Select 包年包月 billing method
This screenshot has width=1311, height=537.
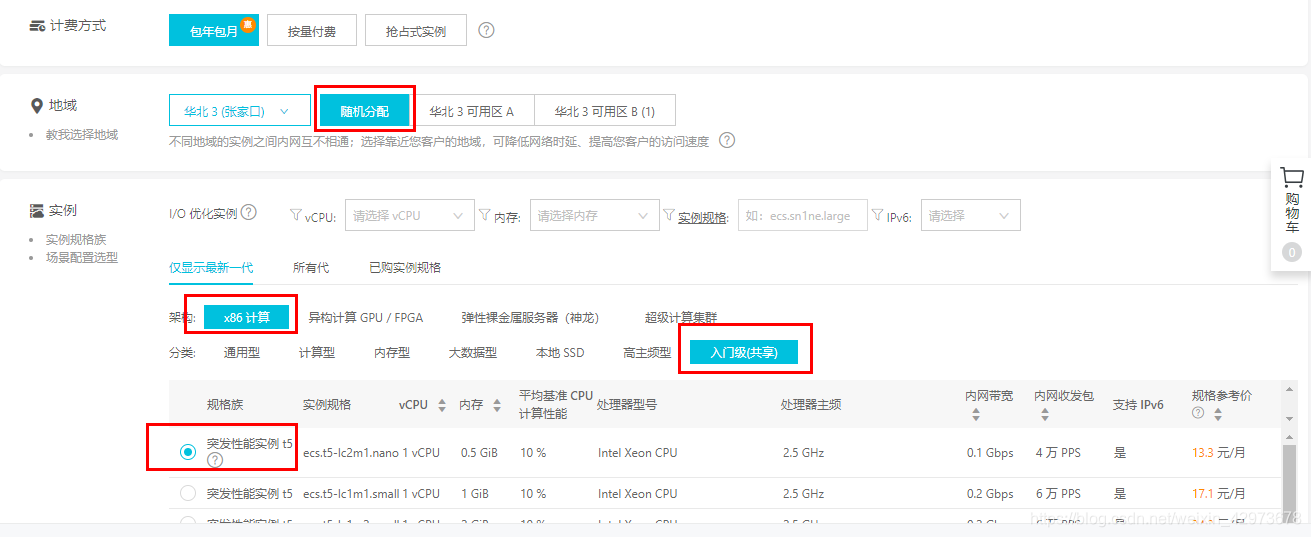pyautogui.click(x=213, y=31)
